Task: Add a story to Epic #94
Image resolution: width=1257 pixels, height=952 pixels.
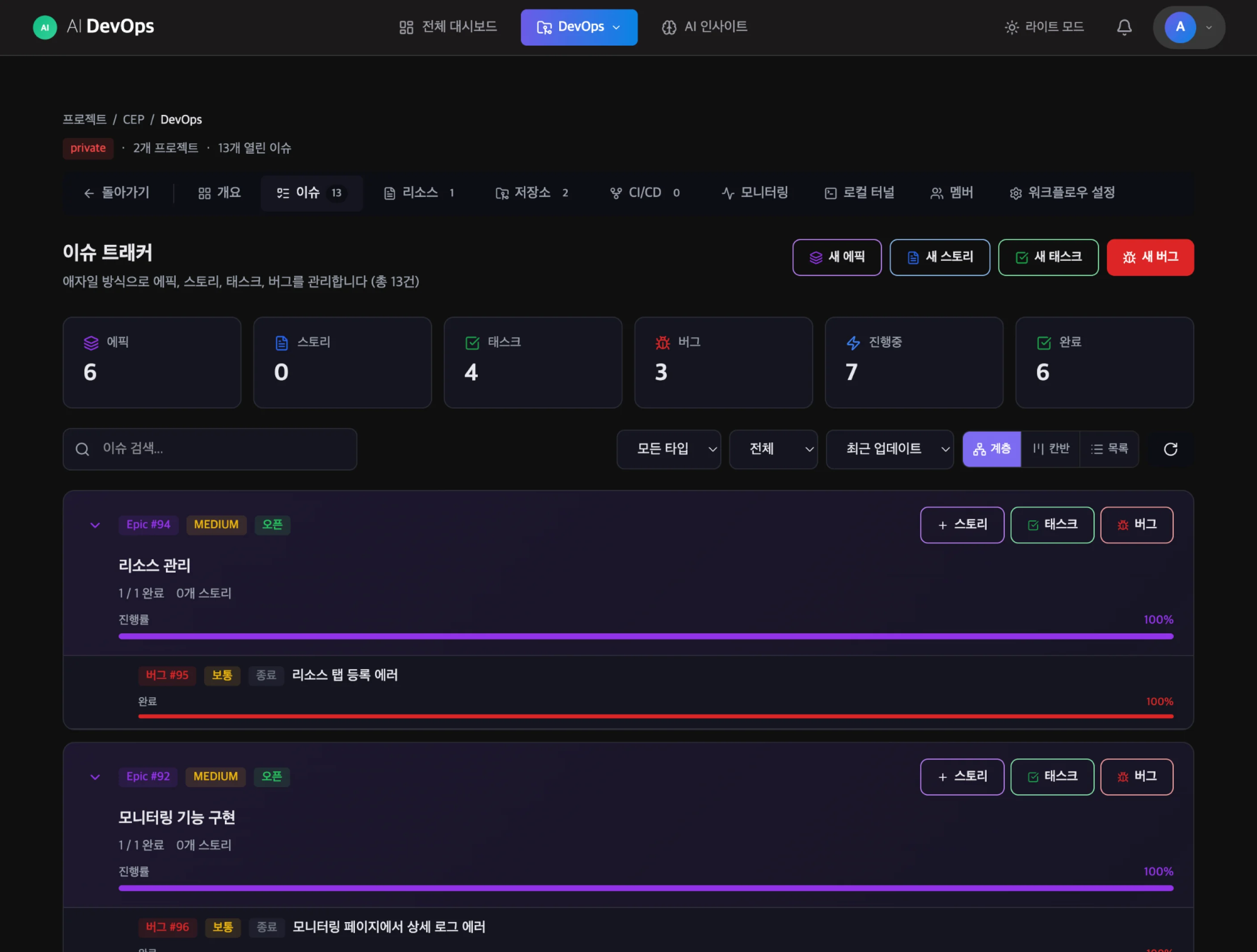Action: (962, 525)
